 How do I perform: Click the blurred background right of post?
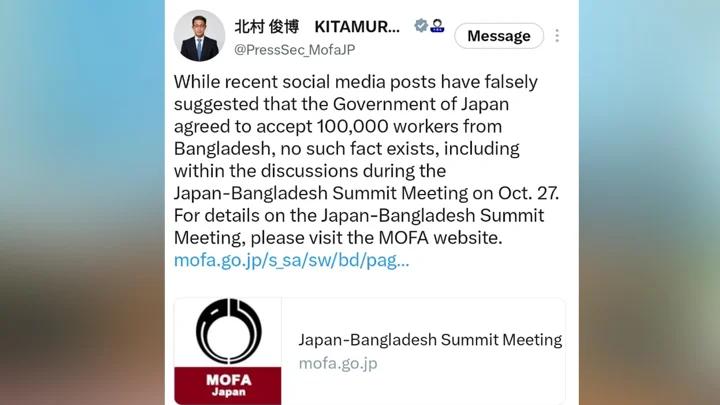point(649,202)
